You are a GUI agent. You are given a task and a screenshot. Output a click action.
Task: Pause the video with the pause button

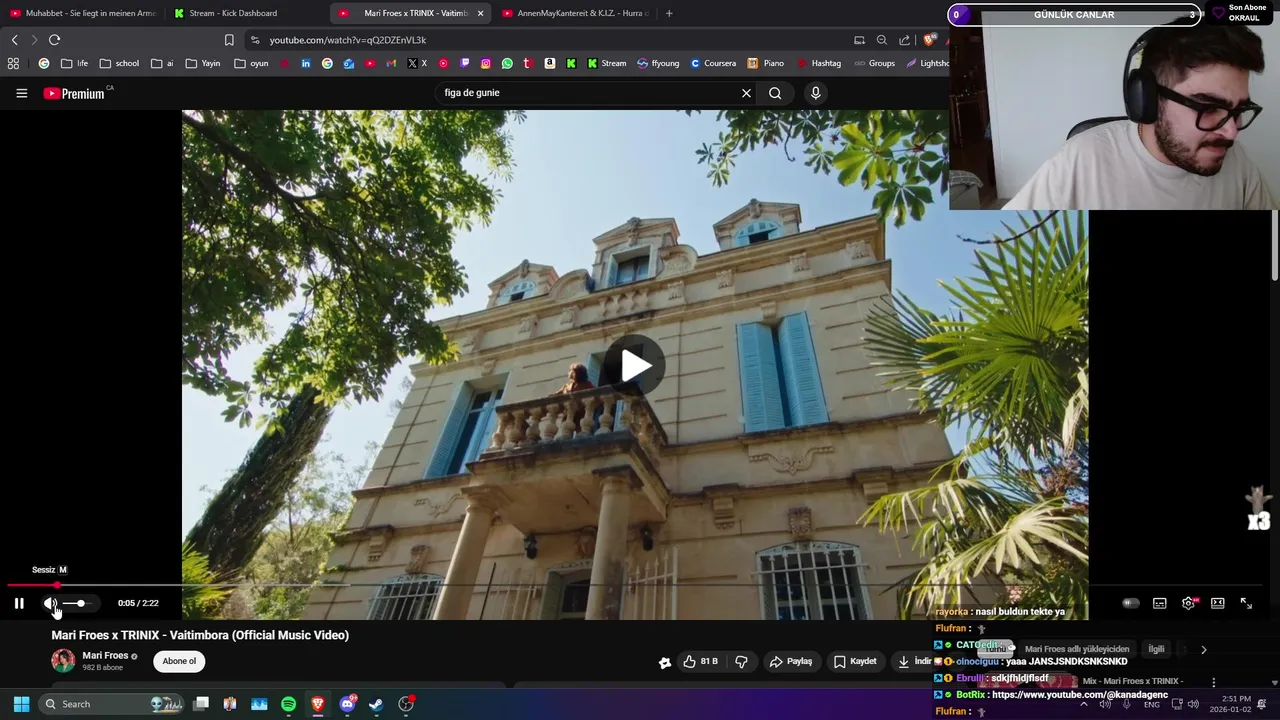19,603
